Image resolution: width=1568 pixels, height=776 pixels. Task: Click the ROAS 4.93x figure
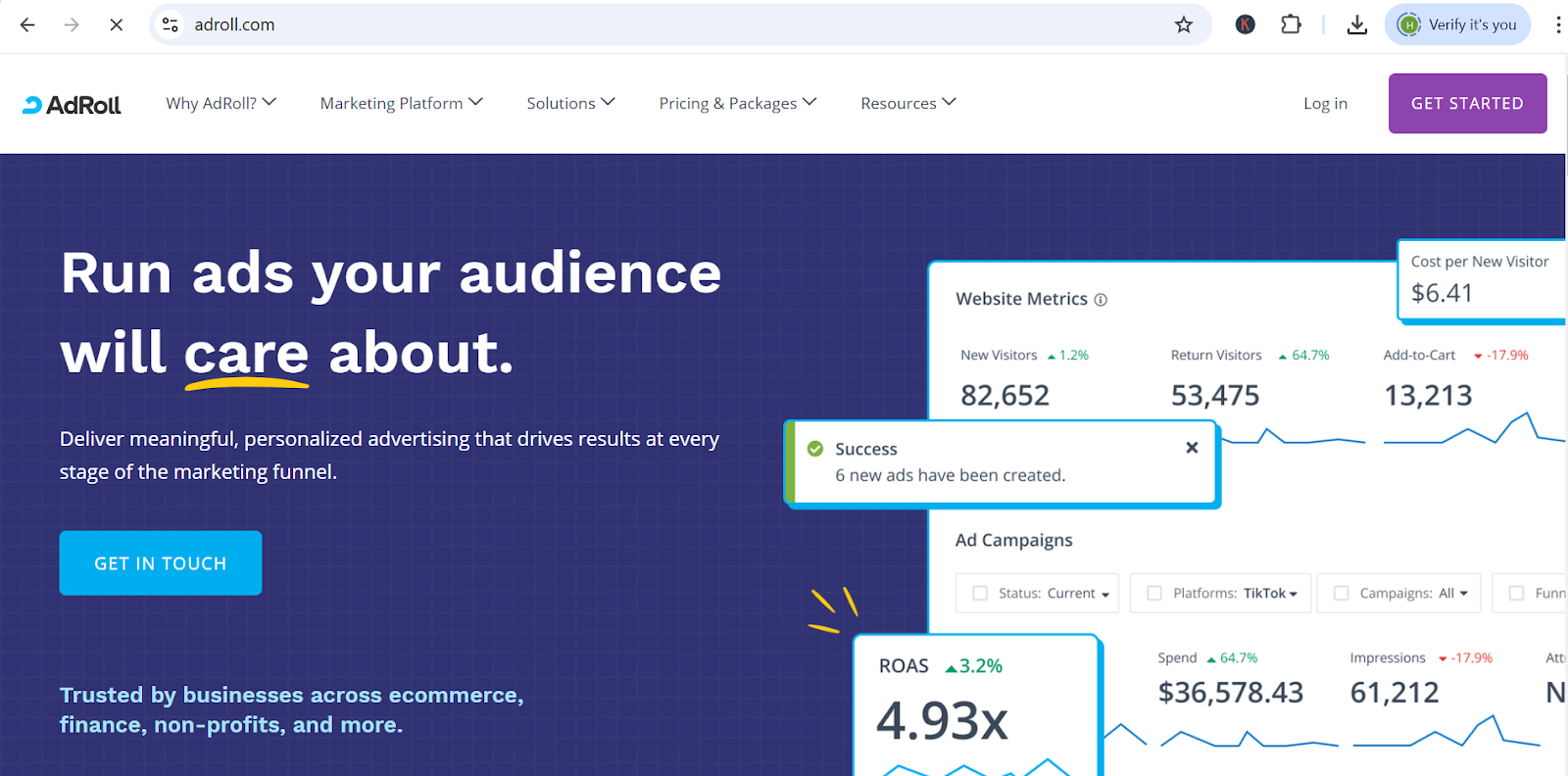[x=942, y=720]
